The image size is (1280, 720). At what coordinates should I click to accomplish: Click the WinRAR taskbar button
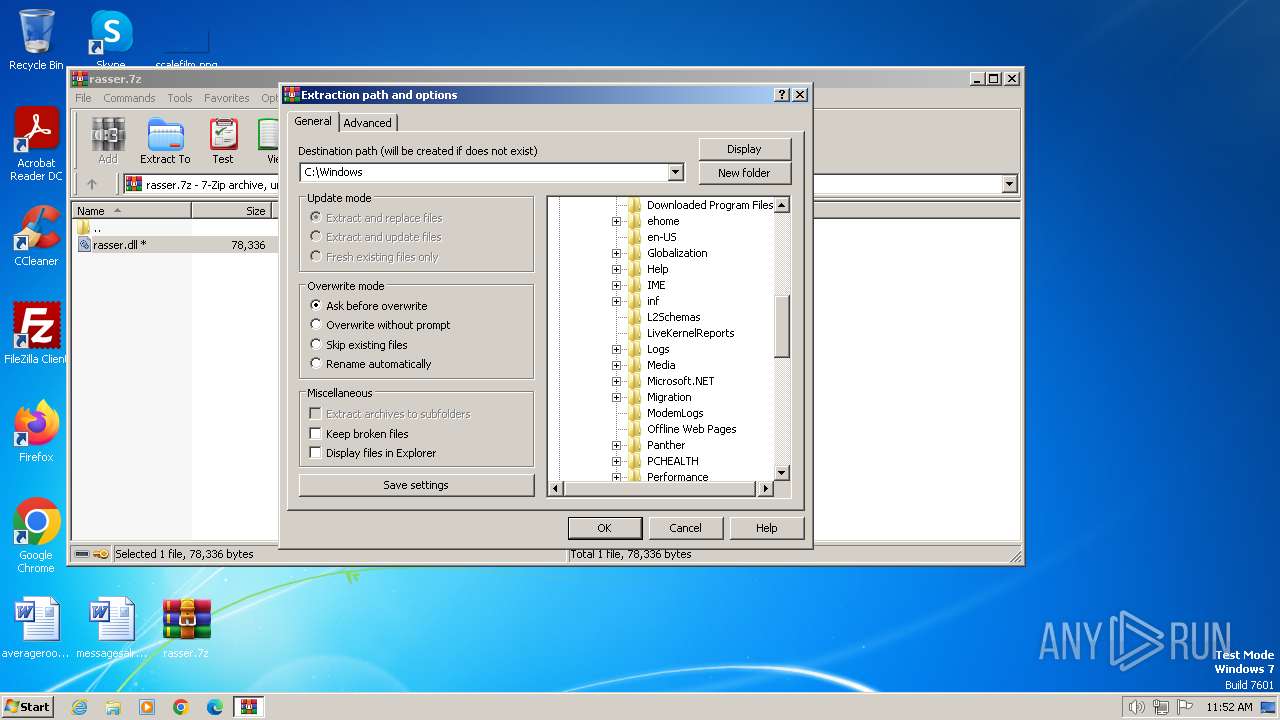point(249,707)
